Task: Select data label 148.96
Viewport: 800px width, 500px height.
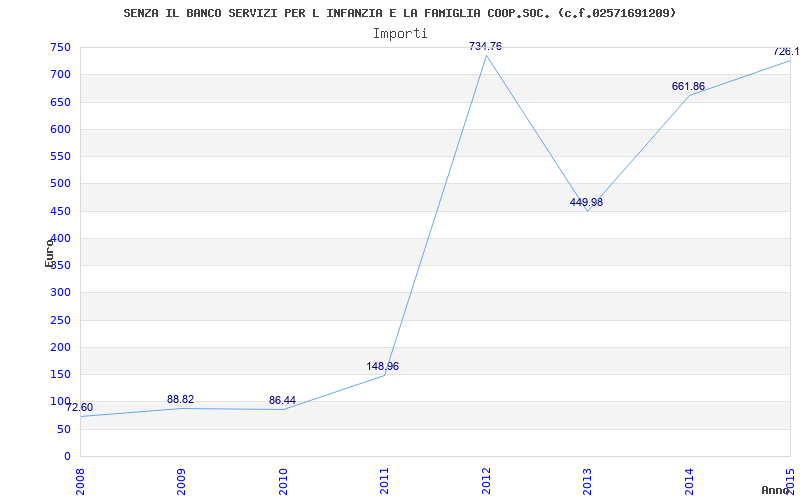Action: [383, 366]
